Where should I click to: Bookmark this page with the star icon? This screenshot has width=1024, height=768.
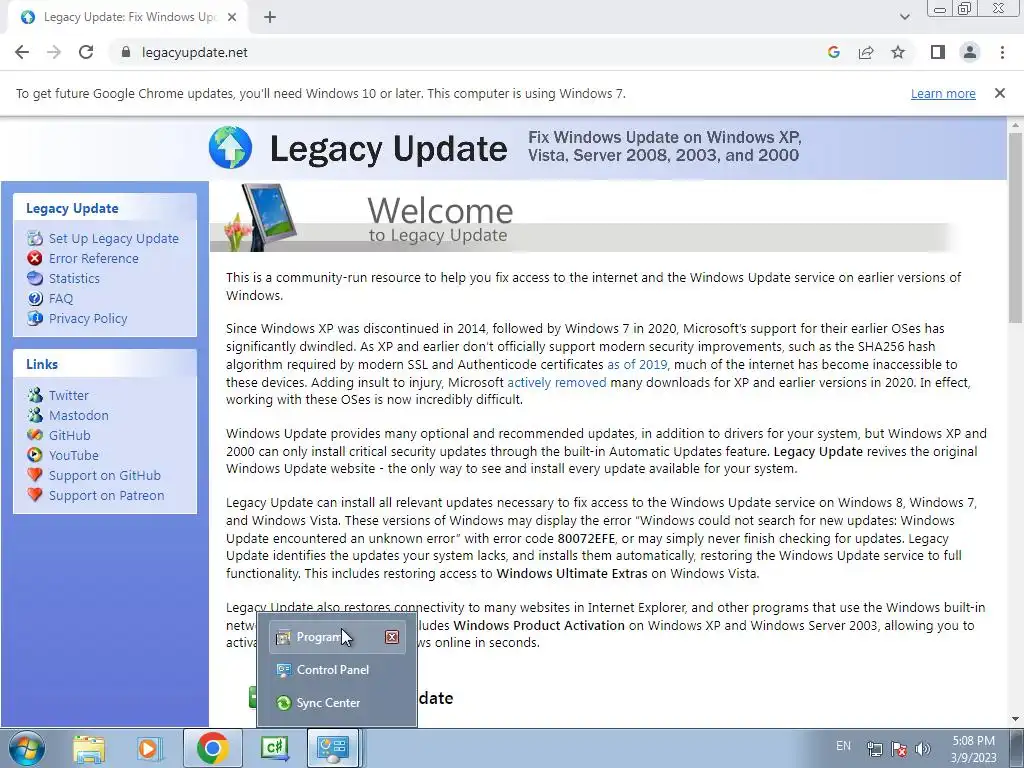898,52
